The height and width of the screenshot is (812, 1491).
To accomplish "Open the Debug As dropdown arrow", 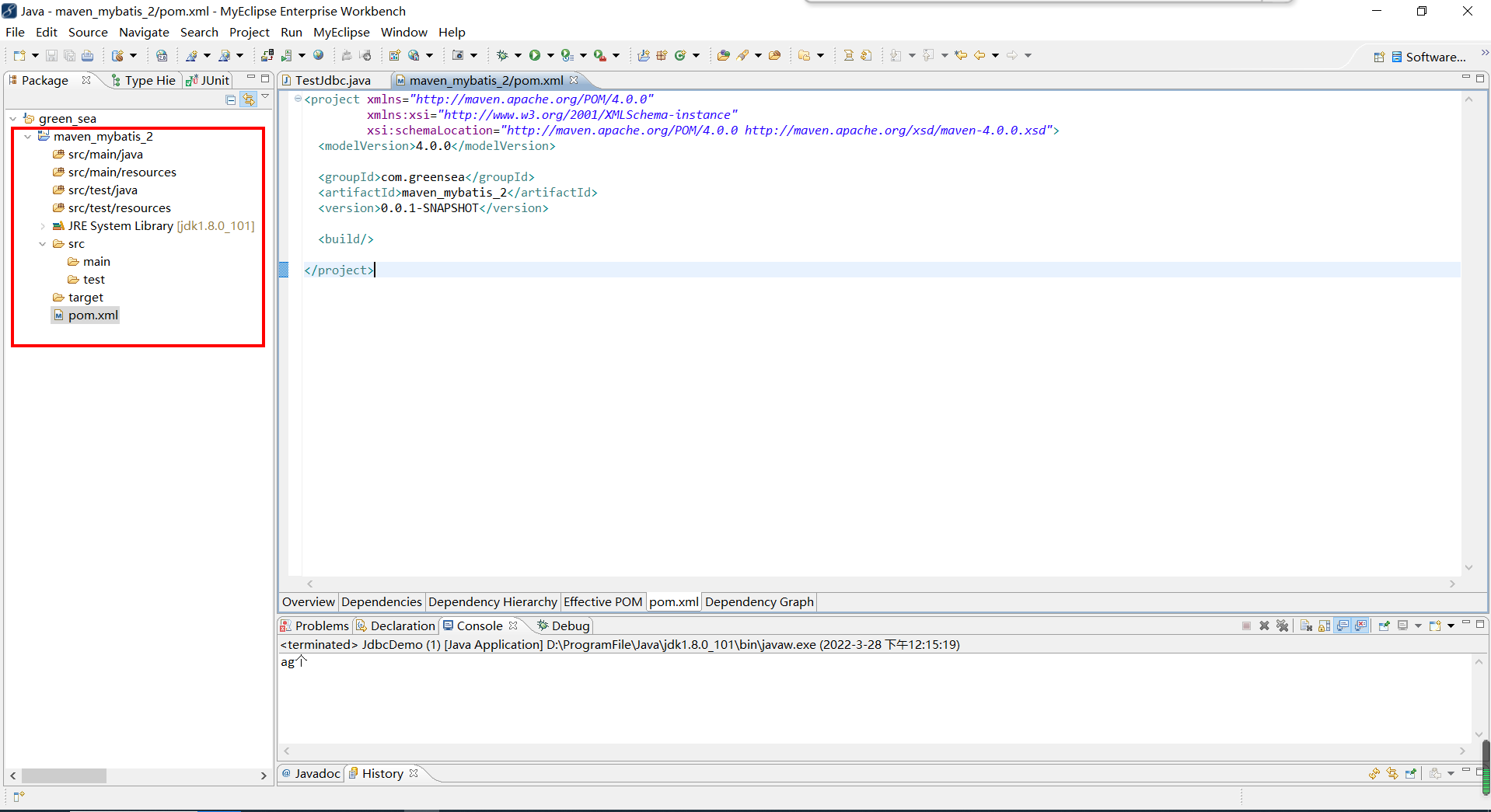I will 518,55.
